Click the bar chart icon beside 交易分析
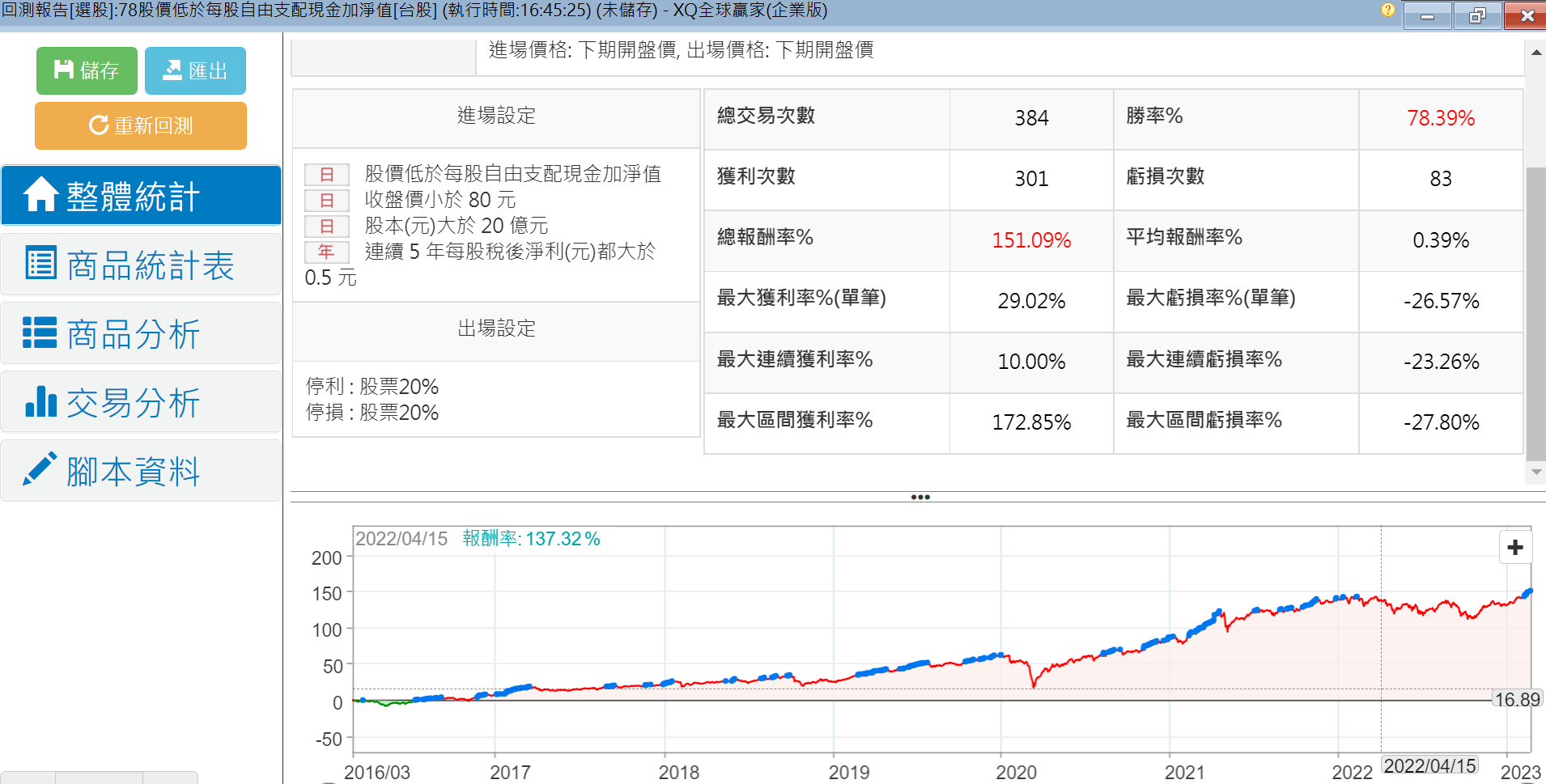The height and width of the screenshot is (784, 1546). tap(40, 401)
